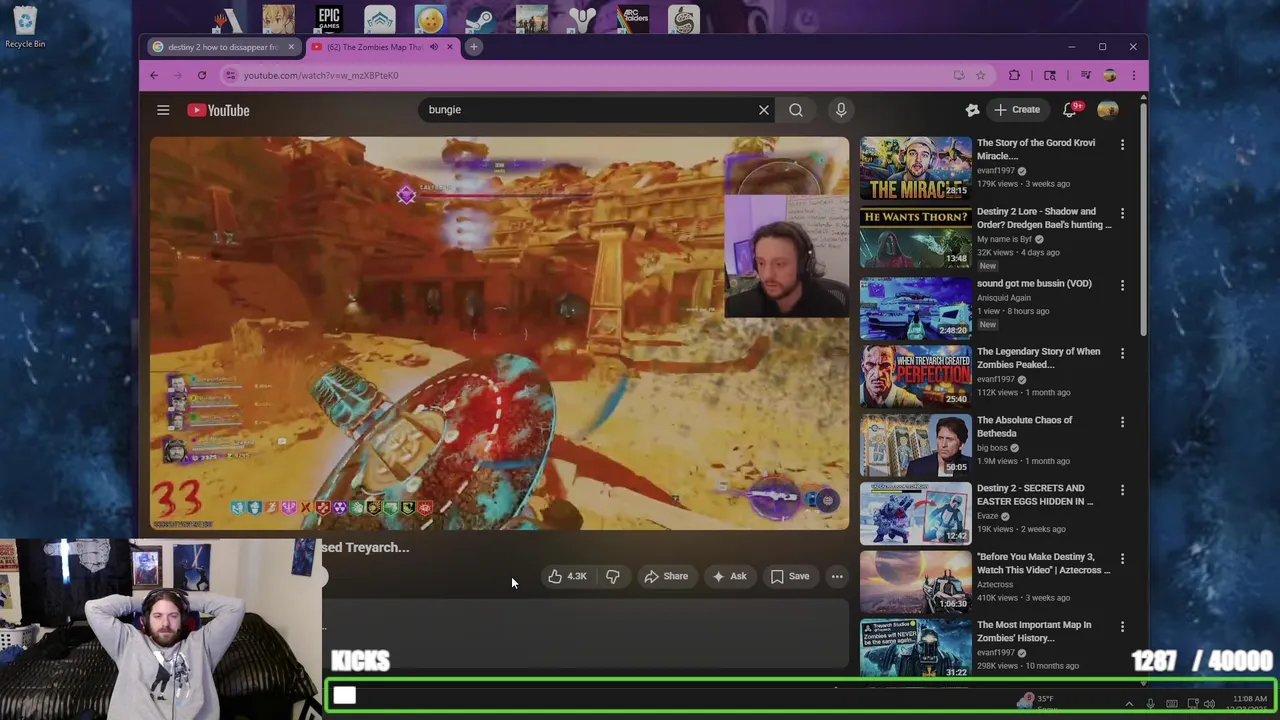
Task: Save video to playlist
Action: 790,576
